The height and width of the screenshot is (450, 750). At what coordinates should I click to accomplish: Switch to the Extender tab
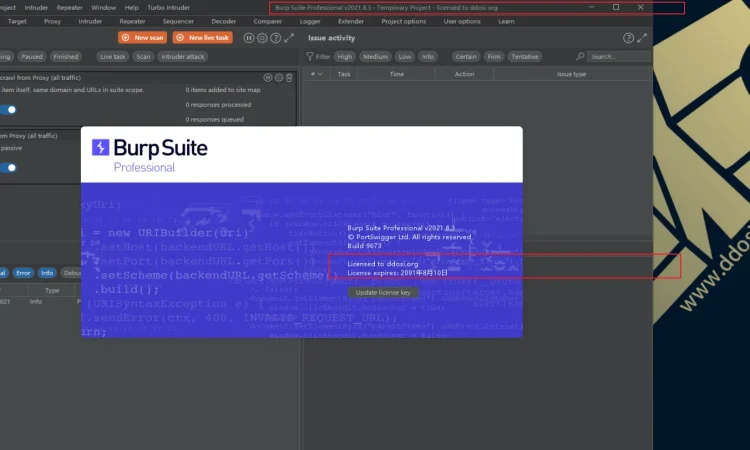point(351,22)
